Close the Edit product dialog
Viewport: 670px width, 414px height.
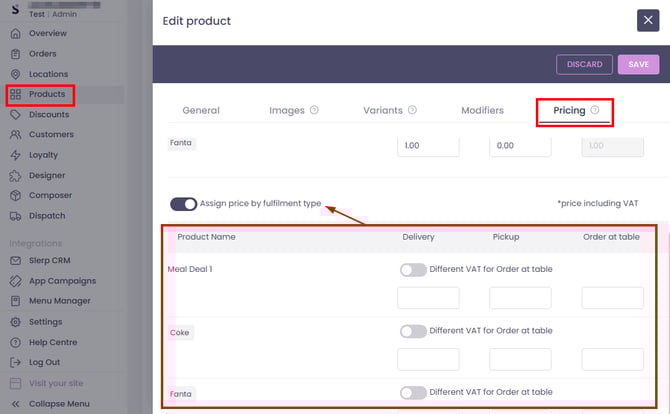point(646,20)
